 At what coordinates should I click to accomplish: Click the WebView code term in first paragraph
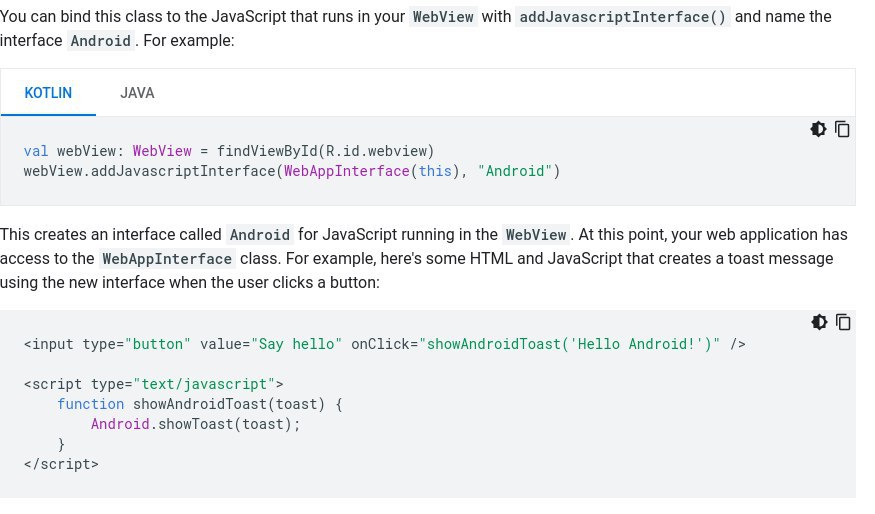point(443,17)
